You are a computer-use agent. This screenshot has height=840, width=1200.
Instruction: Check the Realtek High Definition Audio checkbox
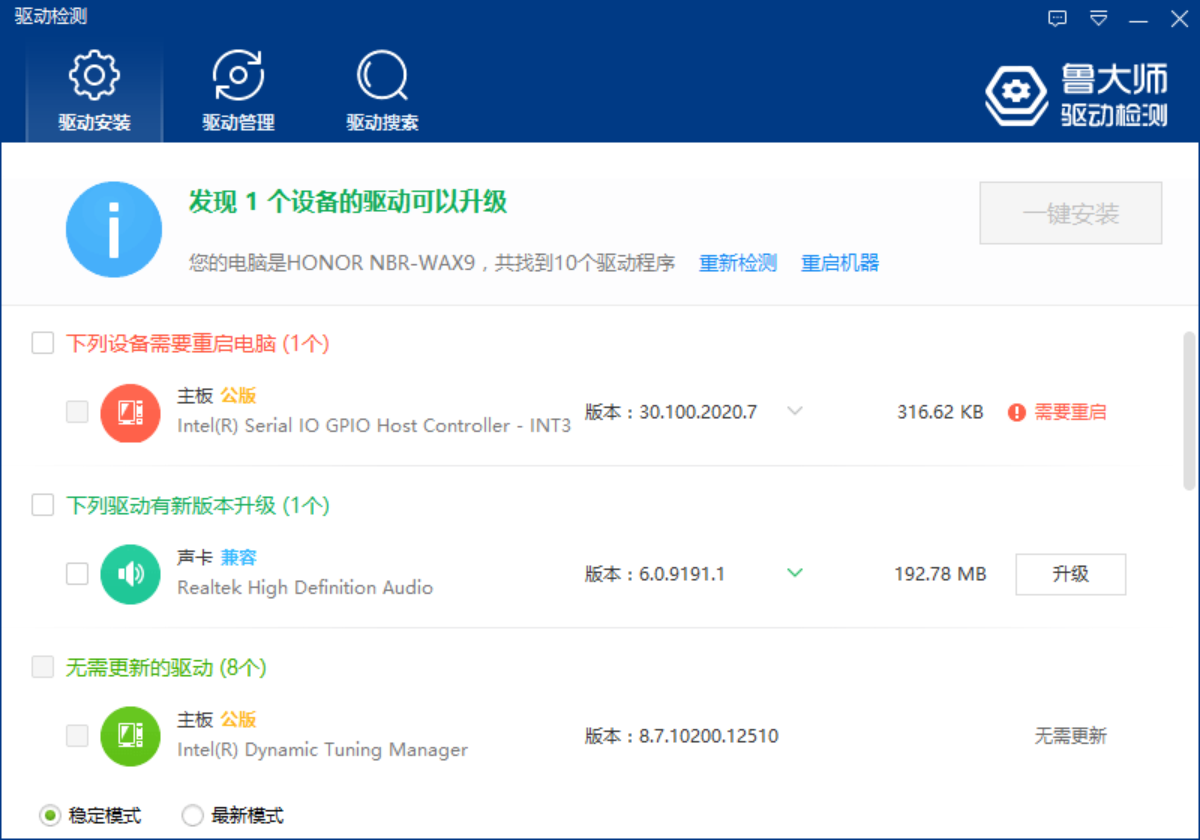(x=77, y=574)
